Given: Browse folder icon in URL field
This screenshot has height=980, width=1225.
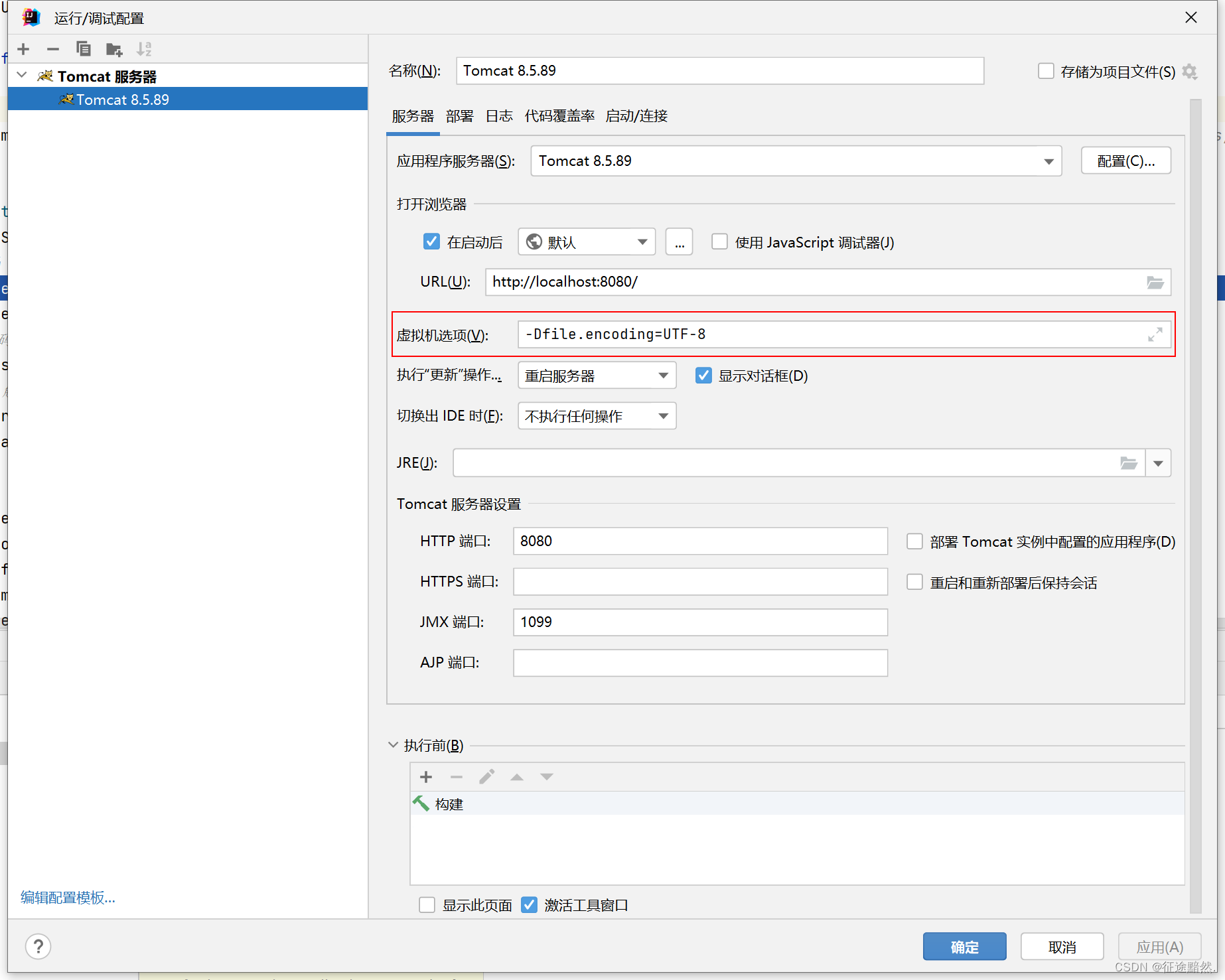Looking at the screenshot, I should point(1155,283).
